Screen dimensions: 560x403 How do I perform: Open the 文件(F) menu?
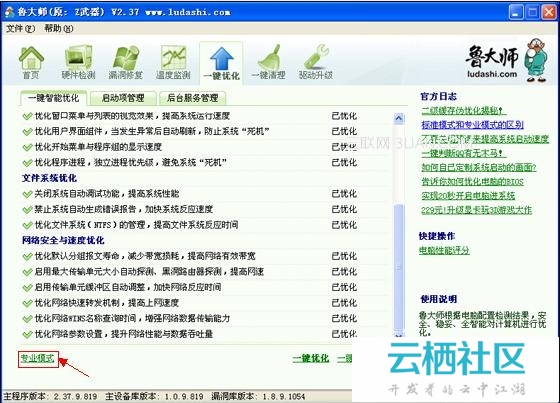coord(20,28)
